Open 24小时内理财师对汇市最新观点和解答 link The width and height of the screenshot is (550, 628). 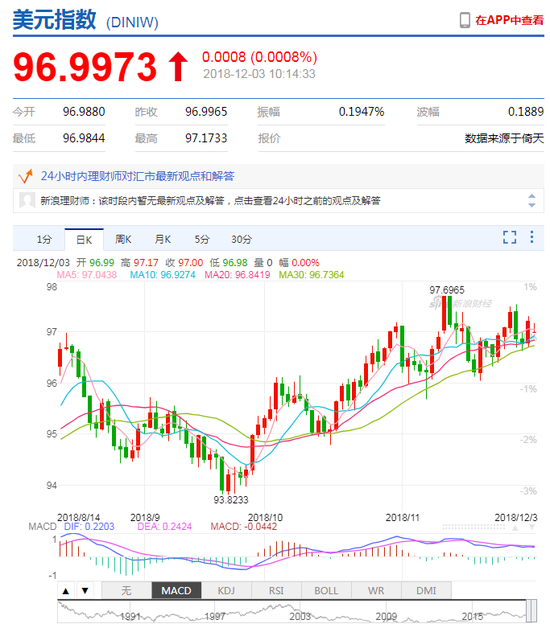pos(137,176)
